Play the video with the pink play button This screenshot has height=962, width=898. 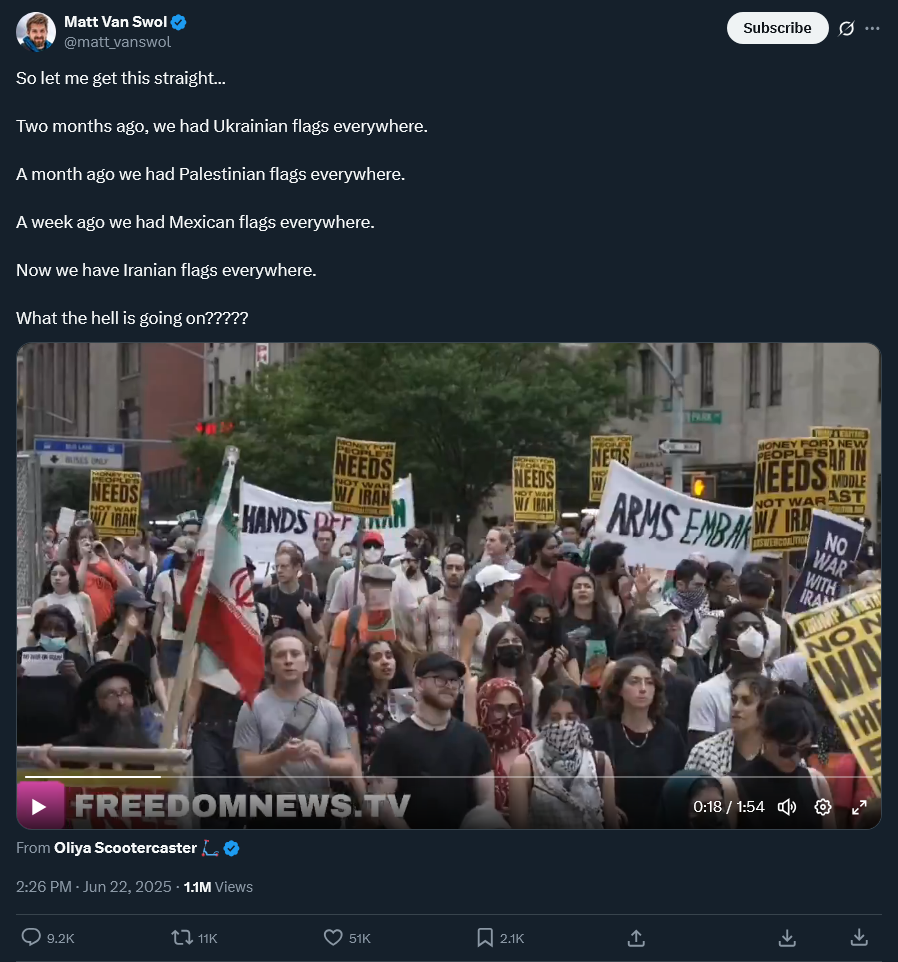39,806
